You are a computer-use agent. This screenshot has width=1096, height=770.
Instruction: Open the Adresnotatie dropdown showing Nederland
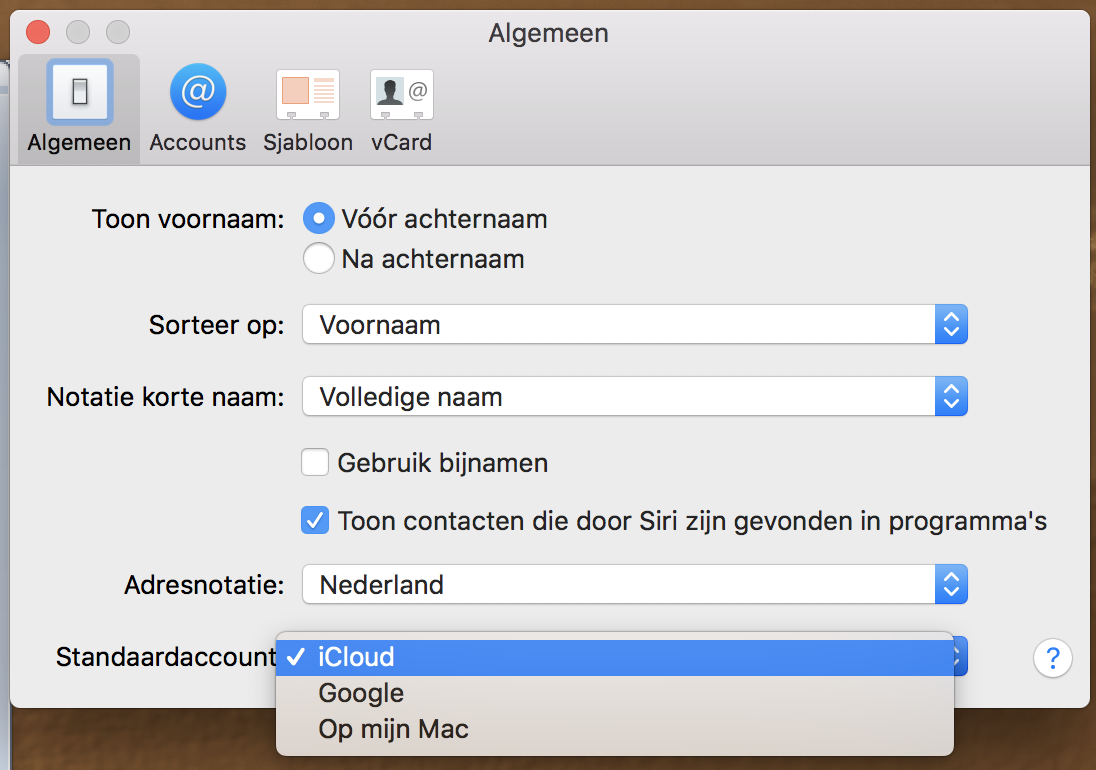634,585
